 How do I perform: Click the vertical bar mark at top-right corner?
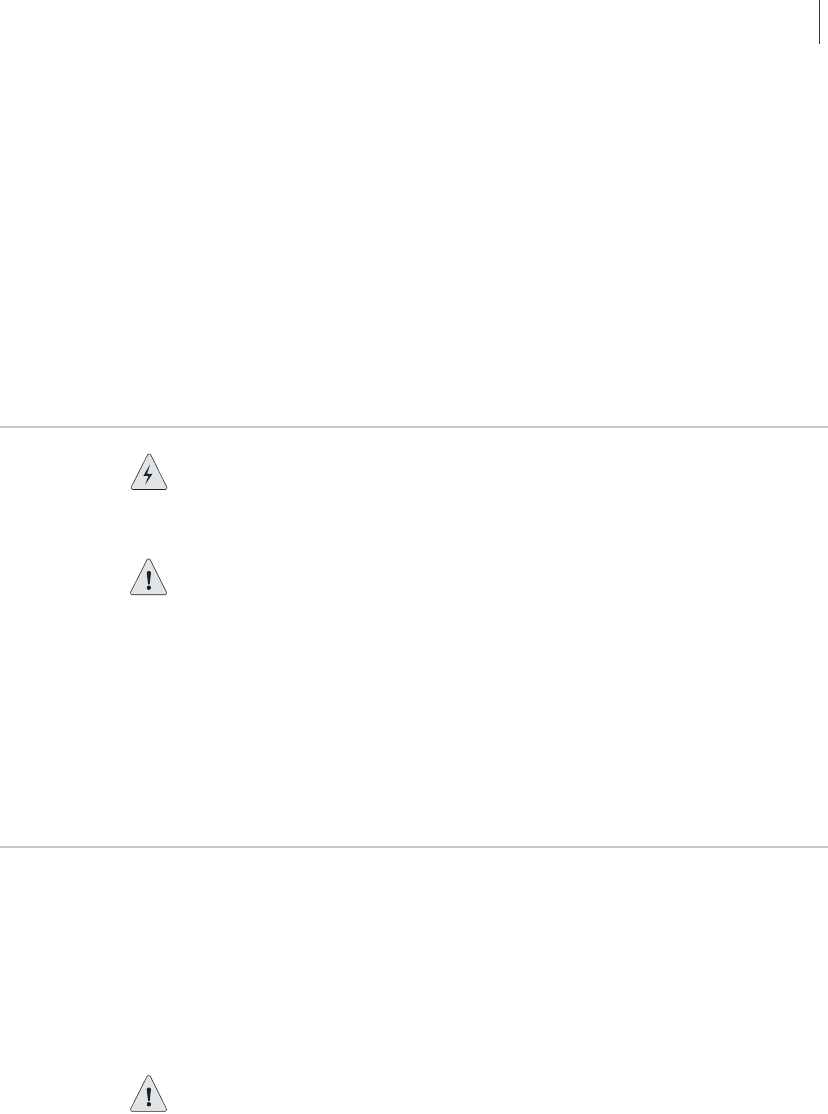[819, 22]
